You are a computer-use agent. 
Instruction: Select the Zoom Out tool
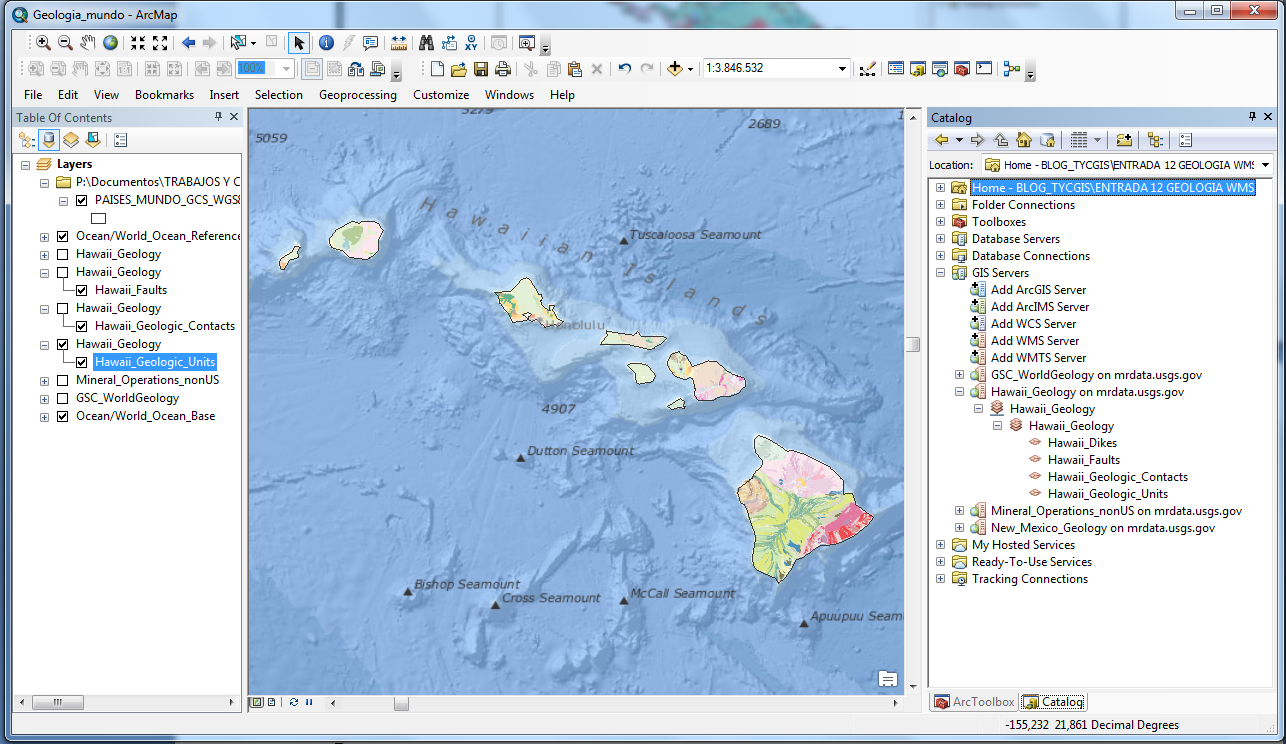[65, 43]
